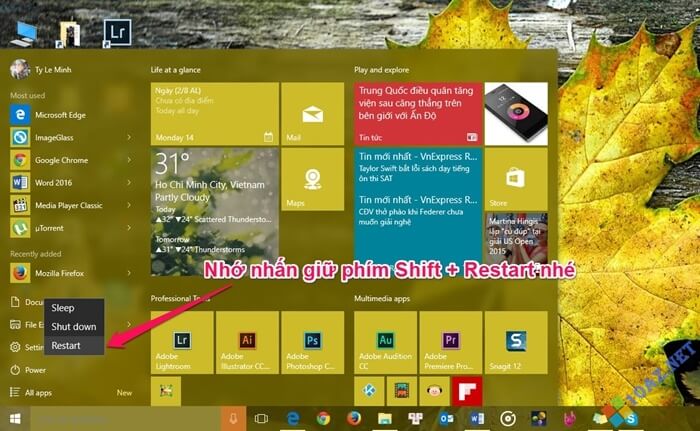Select Shut down in the power menu
The width and height of the screenshot is (700, 431).
click(x=74, y=327)
